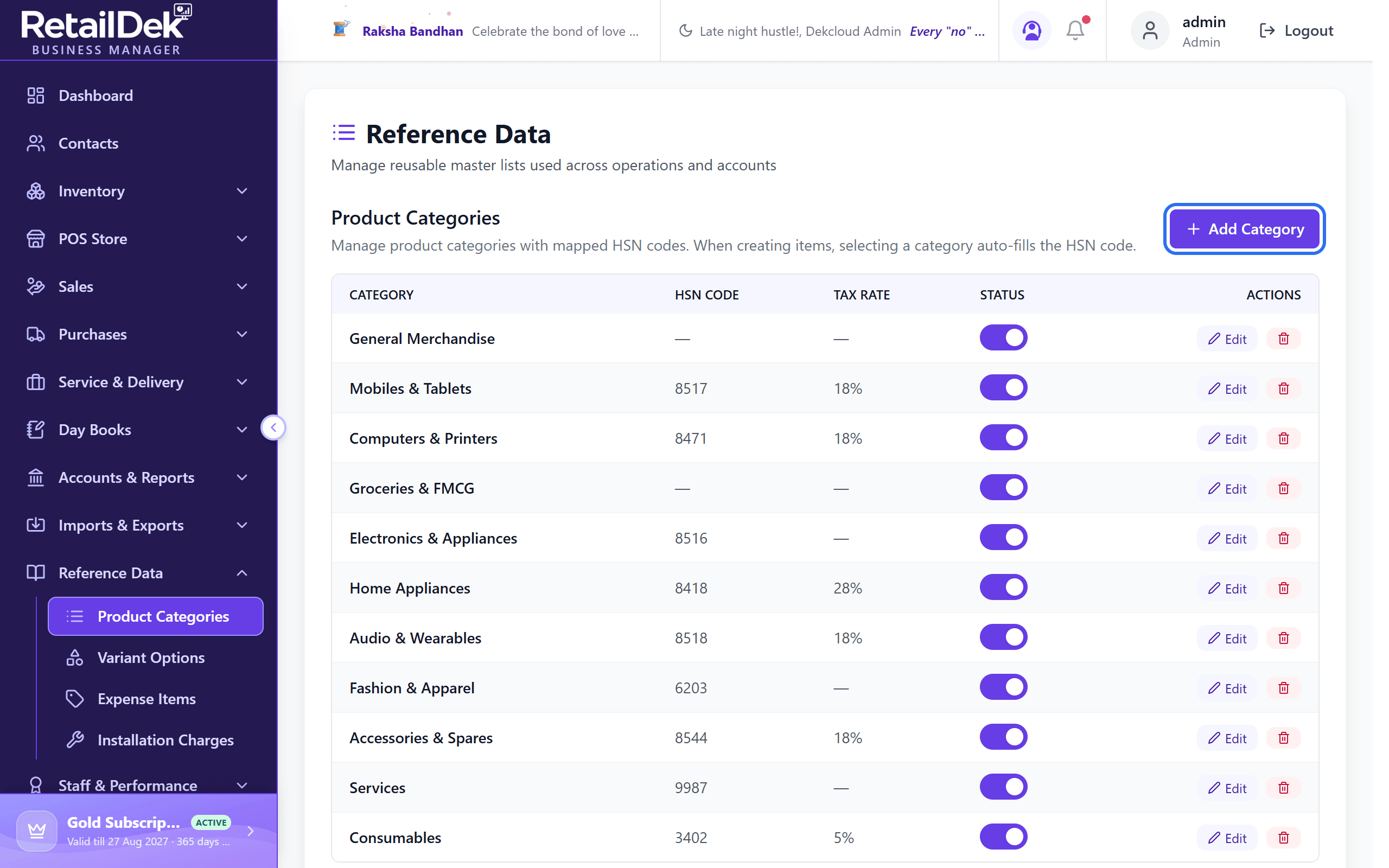Screen dimensions: 1389x868
Task: Click the HSN code 8517 cell
Action: (691, 388)
